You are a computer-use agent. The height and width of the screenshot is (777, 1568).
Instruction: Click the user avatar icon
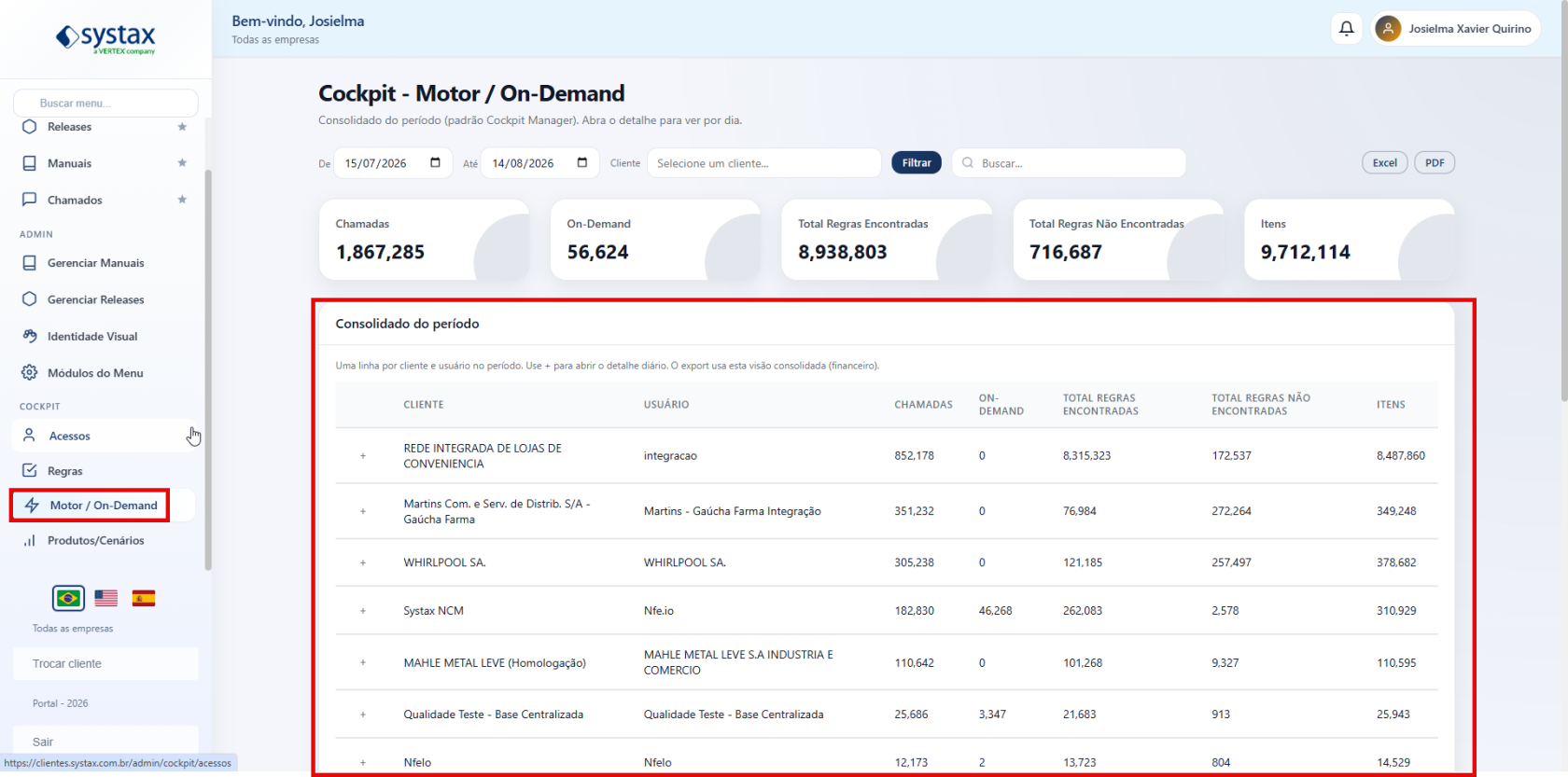[x=1388, y=29]
